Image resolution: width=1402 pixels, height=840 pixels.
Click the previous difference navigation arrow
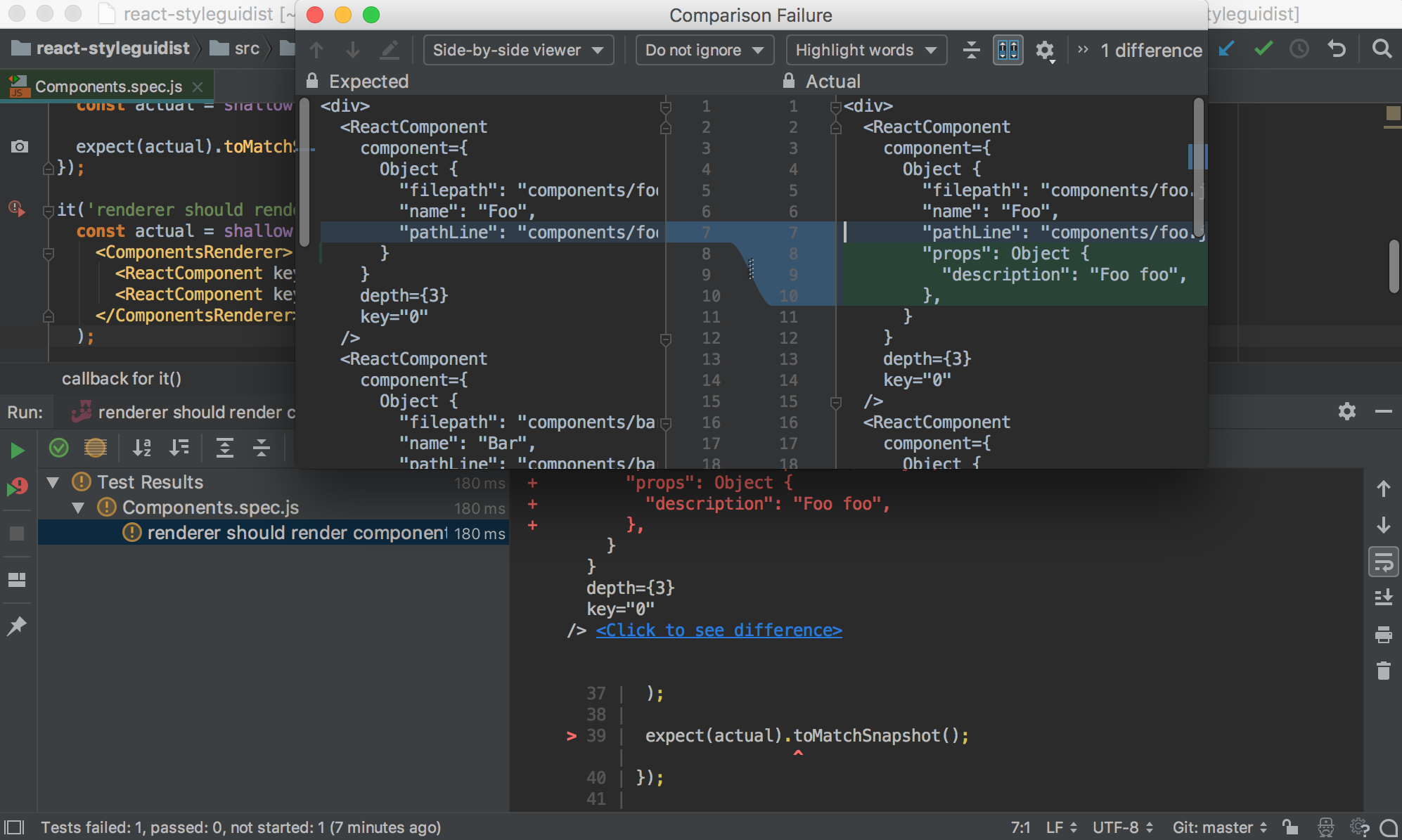coord(317,51)
